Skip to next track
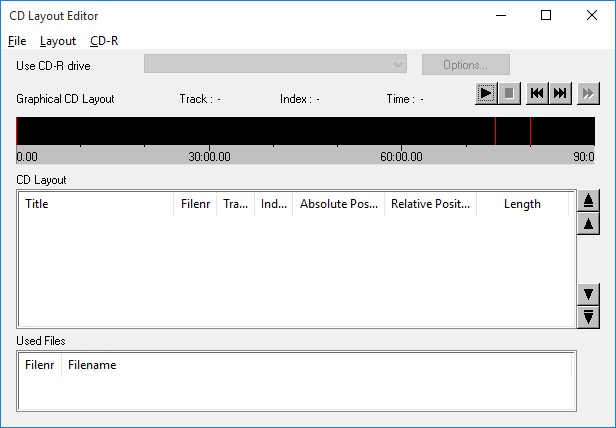Screen dimensions: 616x428 click(560, 94)
